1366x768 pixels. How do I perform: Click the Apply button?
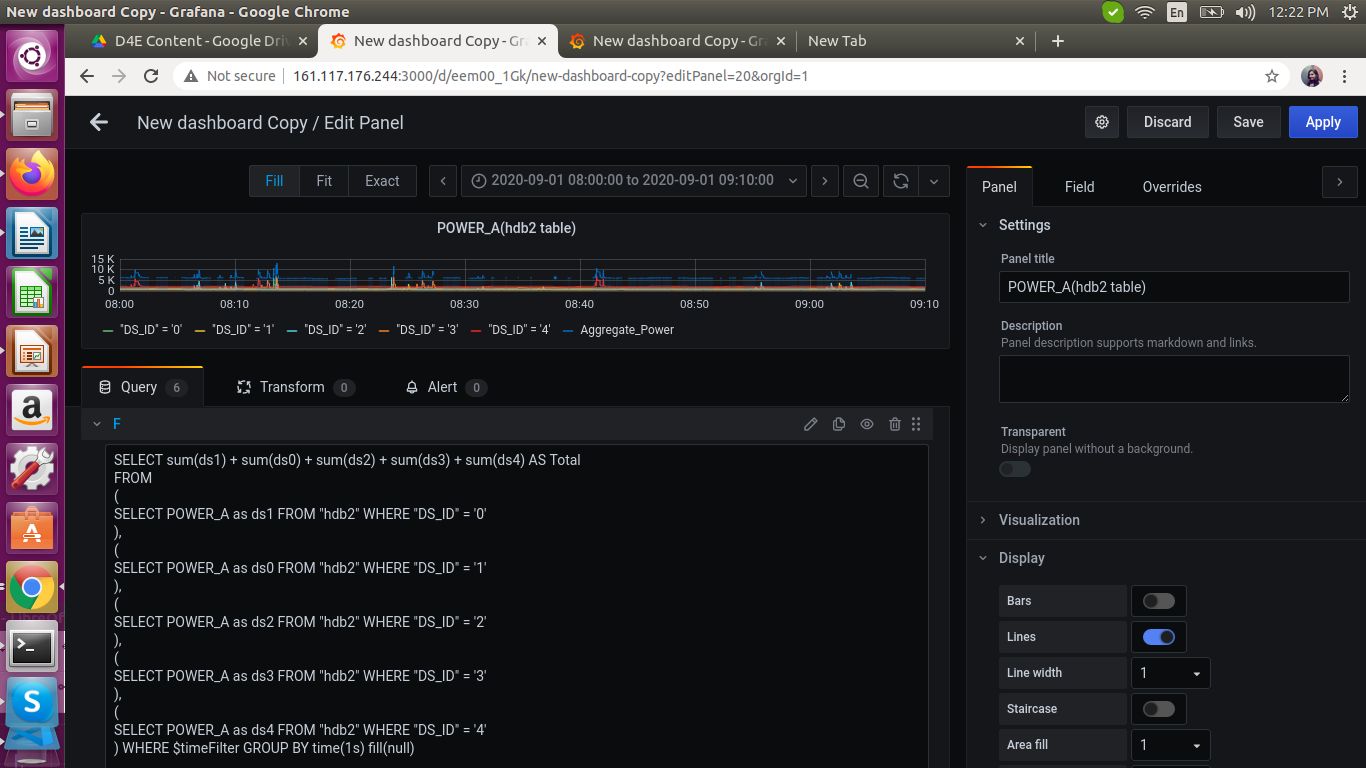pos(1322,122)
